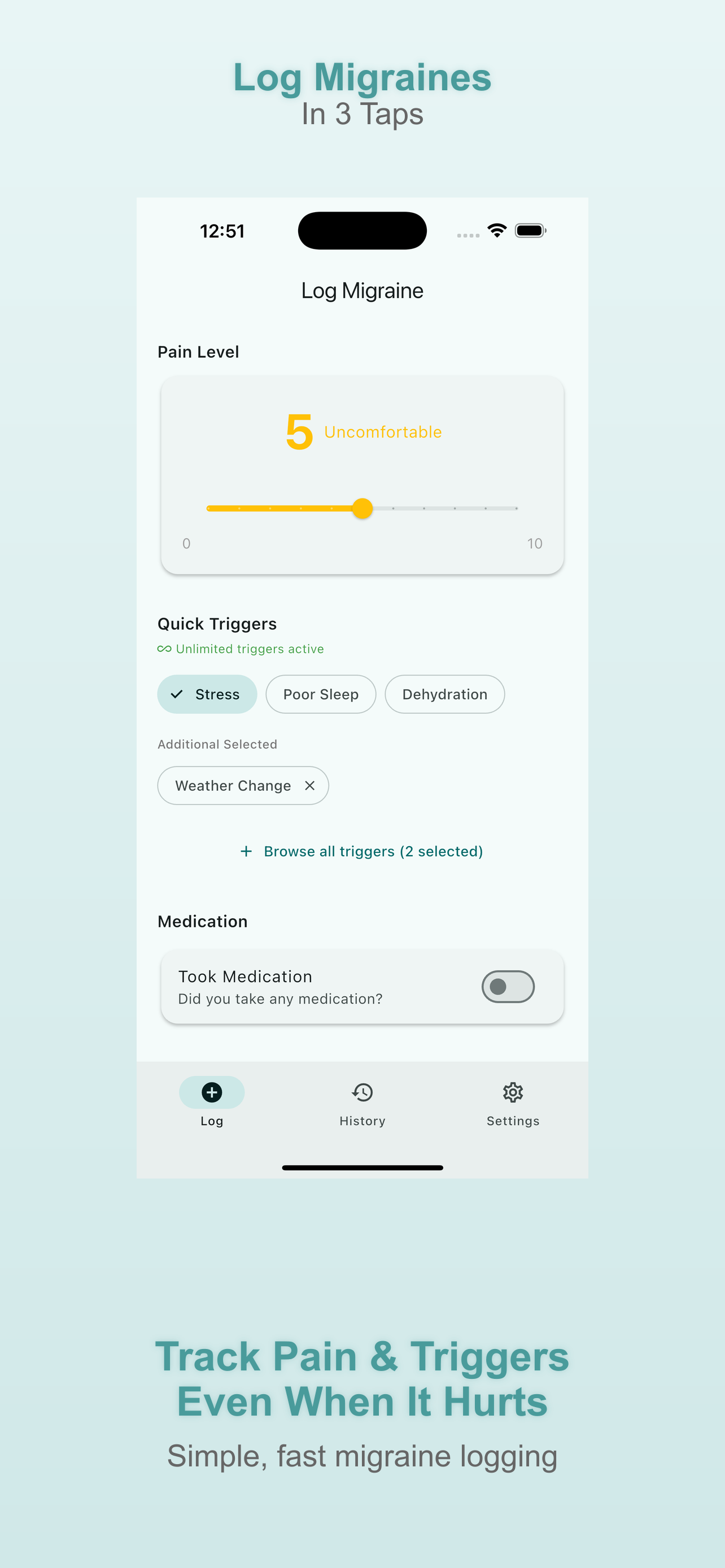Tap the Log plus icon
This screenshot has width=725, height=1568.
pos(211,1092)
